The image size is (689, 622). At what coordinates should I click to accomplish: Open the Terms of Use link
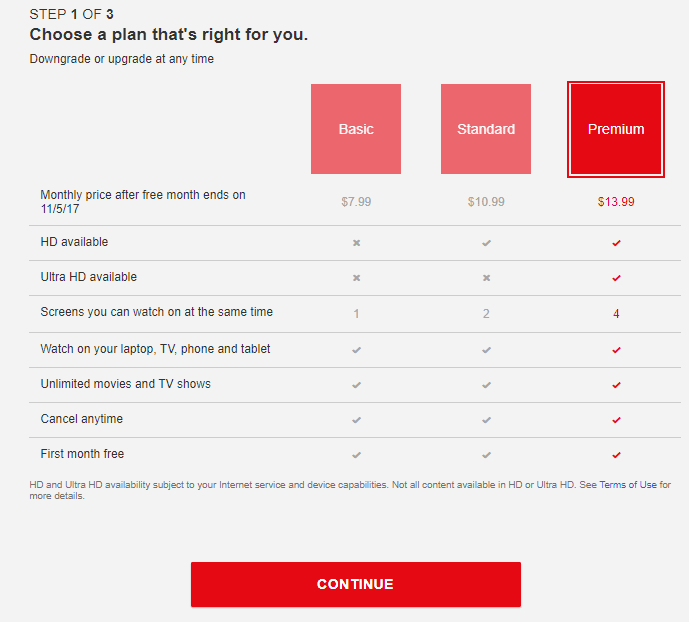pyautogui.click(x=628, y=485)
